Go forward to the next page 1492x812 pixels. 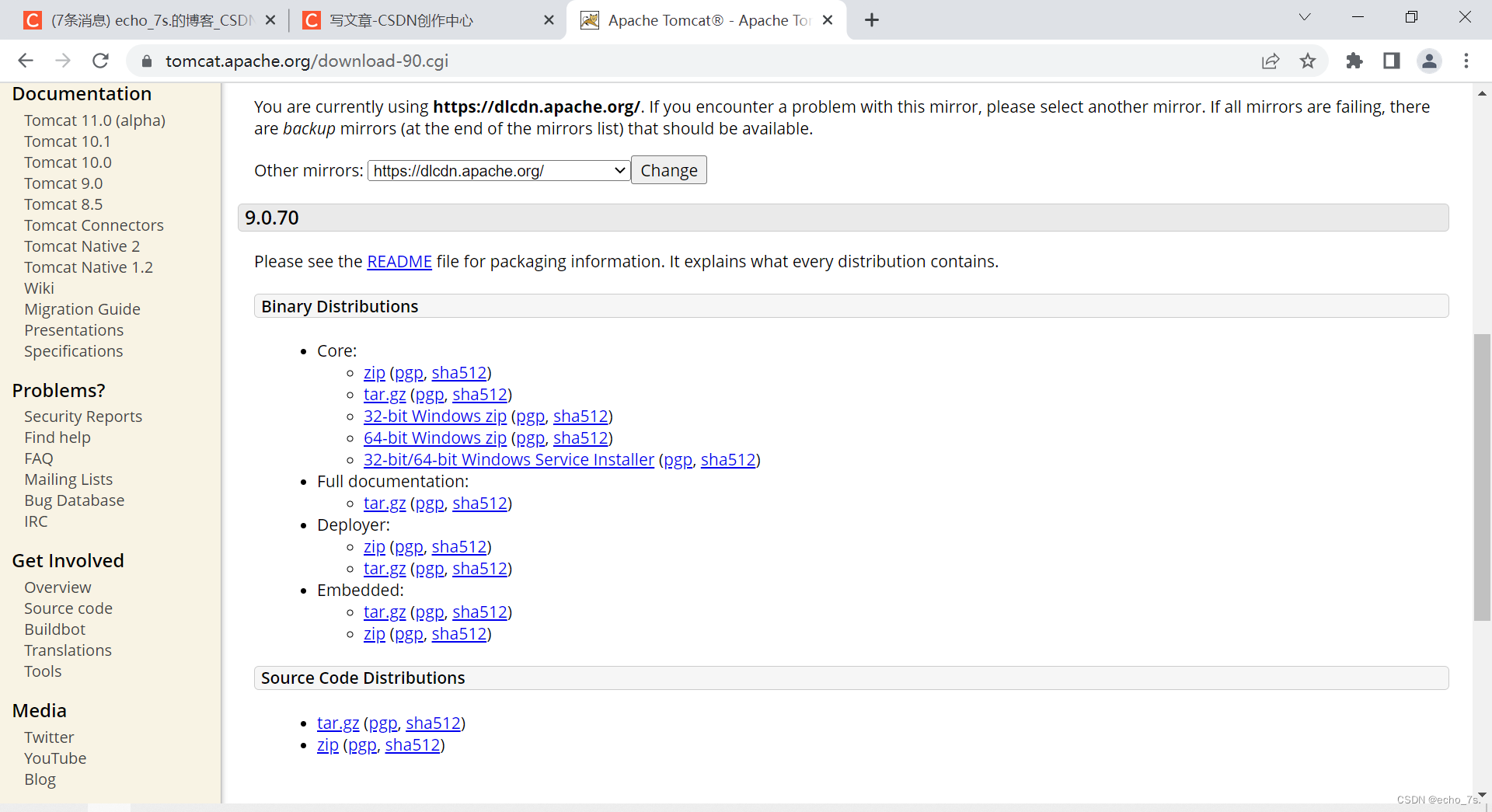point(63,61)
